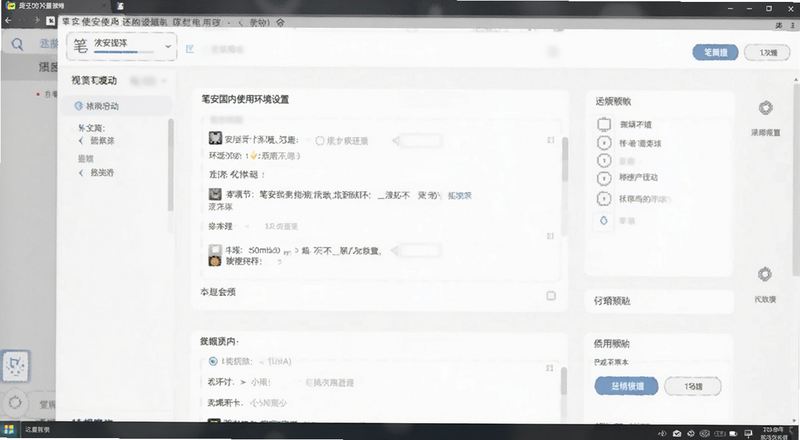Select the blue radio button in the lower card

click(x=213, y=361)
